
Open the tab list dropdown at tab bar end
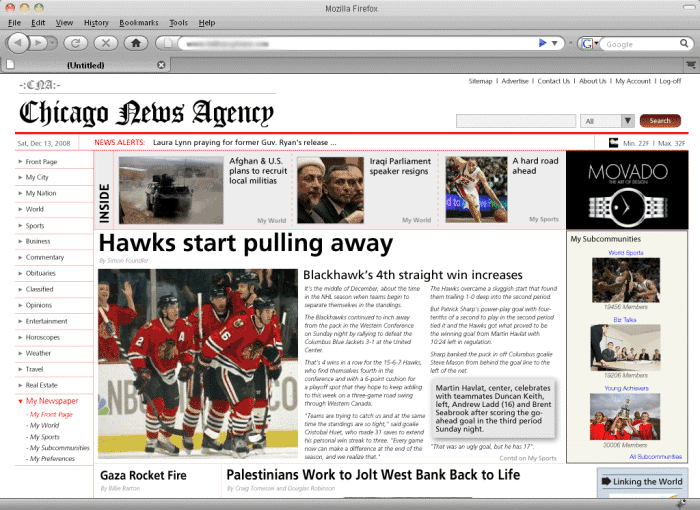tap(691, 65)
